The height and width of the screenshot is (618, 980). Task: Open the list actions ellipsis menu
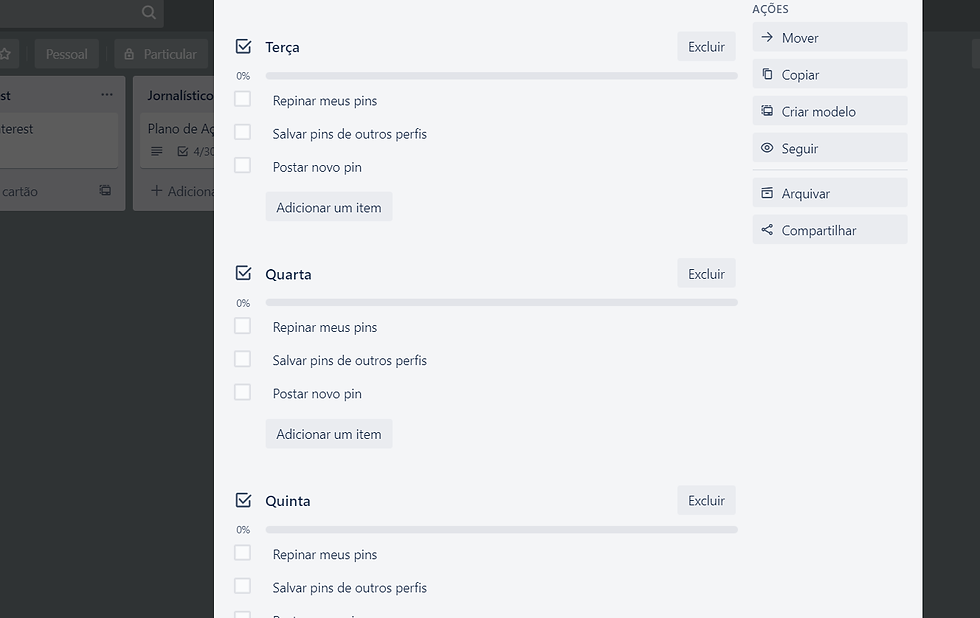point(107,95)
